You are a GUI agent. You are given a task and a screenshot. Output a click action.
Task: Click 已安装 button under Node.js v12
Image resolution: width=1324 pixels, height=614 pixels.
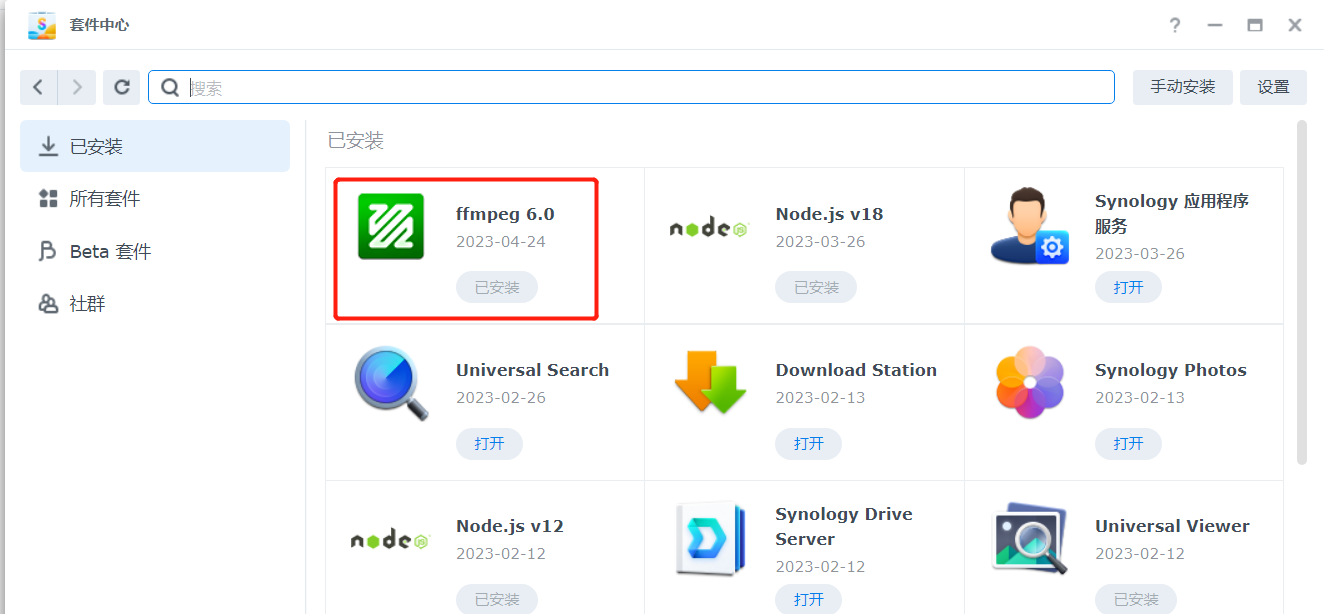coord(497,599)
